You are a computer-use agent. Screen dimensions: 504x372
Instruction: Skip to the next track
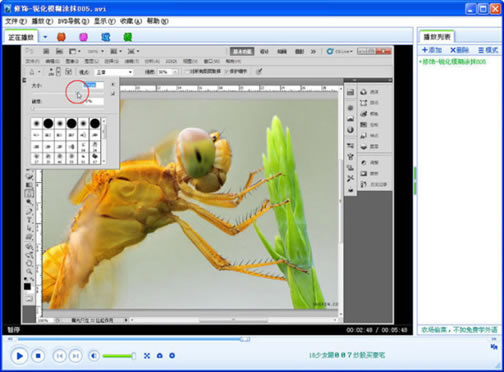point(76,356)
